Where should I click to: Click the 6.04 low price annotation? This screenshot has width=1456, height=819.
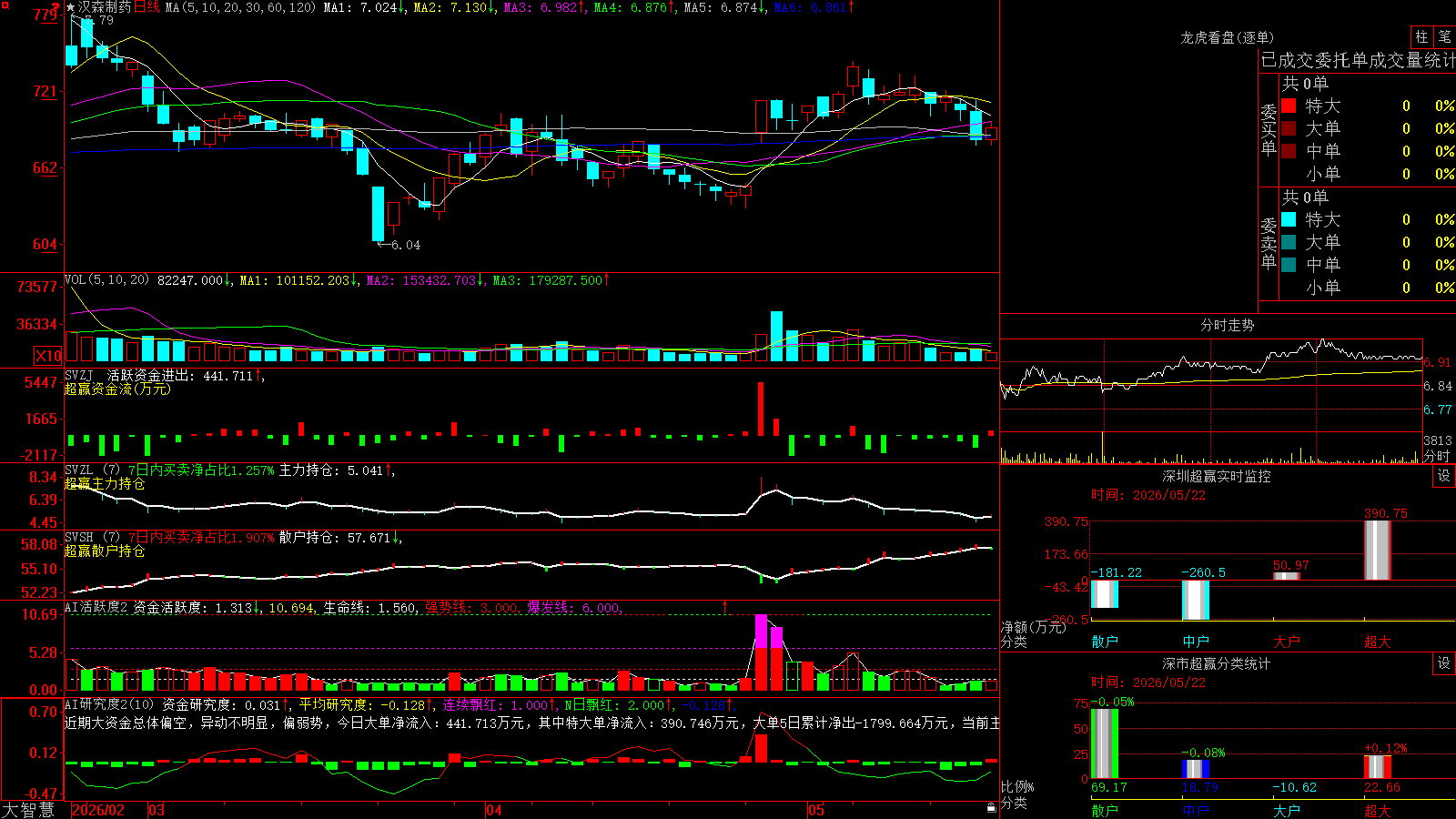(x=406, y=245)
